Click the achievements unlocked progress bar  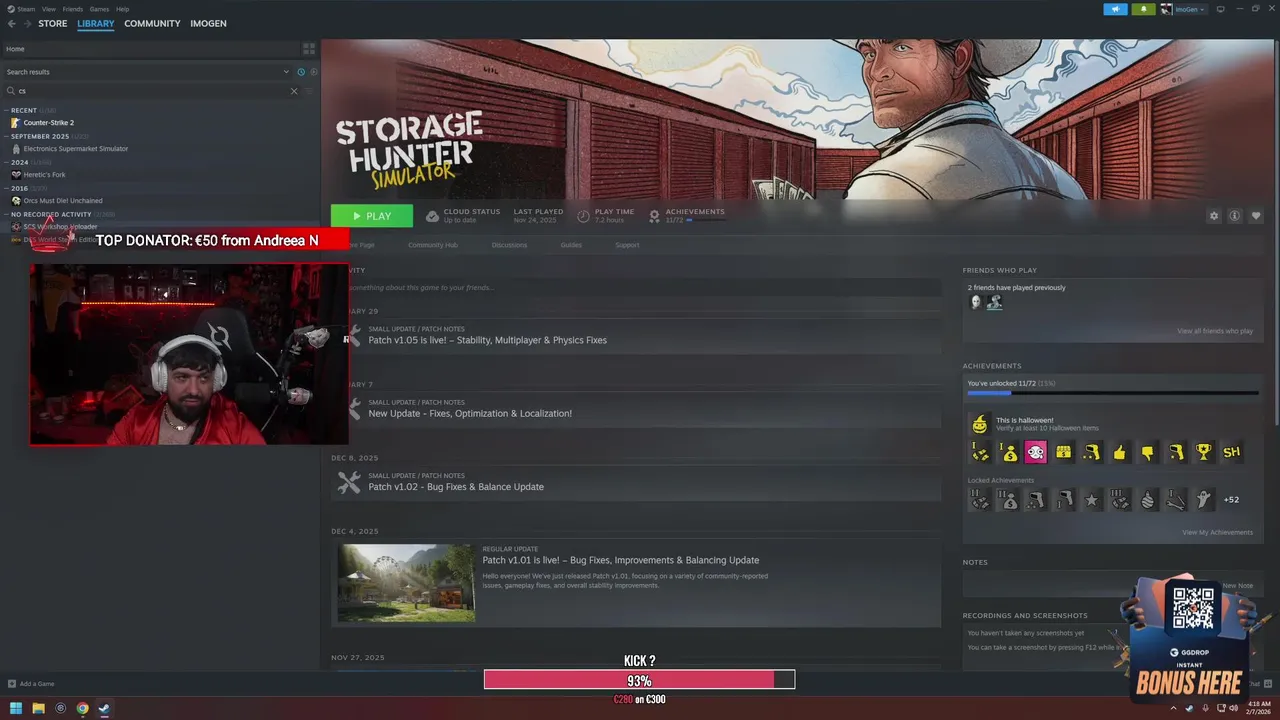coord(1113,393)
